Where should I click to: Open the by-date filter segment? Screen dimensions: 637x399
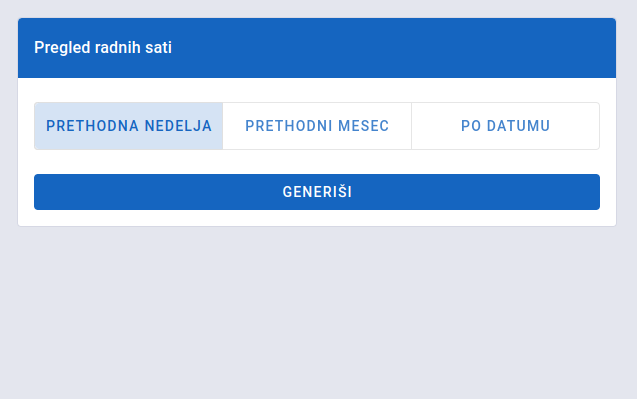[505, 126]
